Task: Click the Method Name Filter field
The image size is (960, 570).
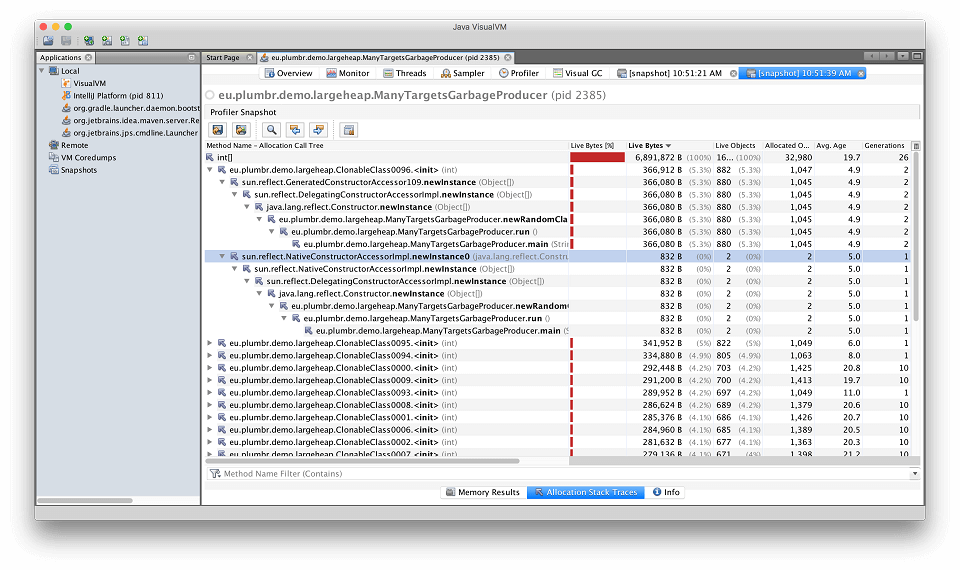Action: (560, 474)
